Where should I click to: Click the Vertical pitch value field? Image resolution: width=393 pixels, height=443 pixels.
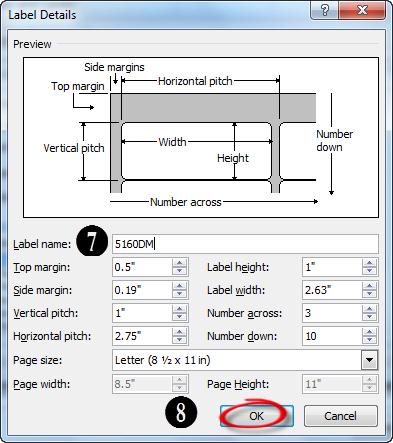pos(142,313)
